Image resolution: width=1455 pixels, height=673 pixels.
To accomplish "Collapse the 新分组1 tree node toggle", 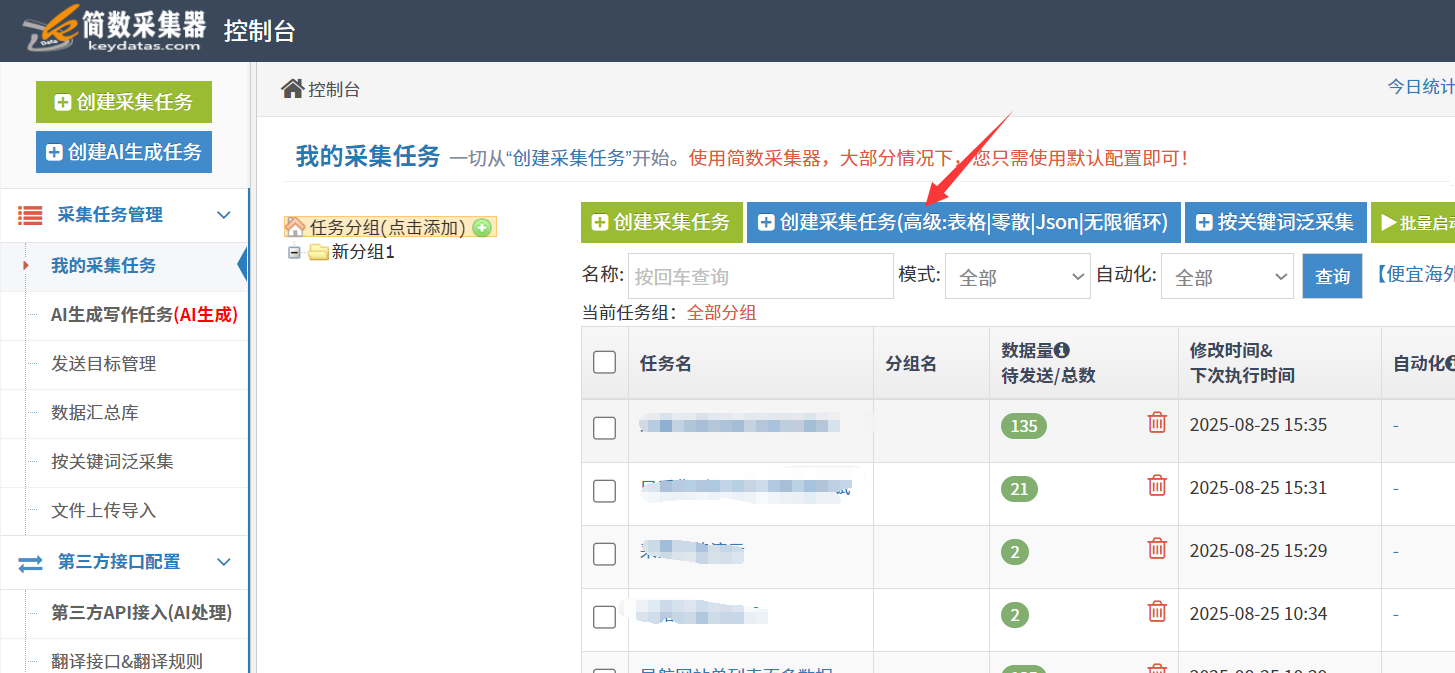I will (294, 253).
